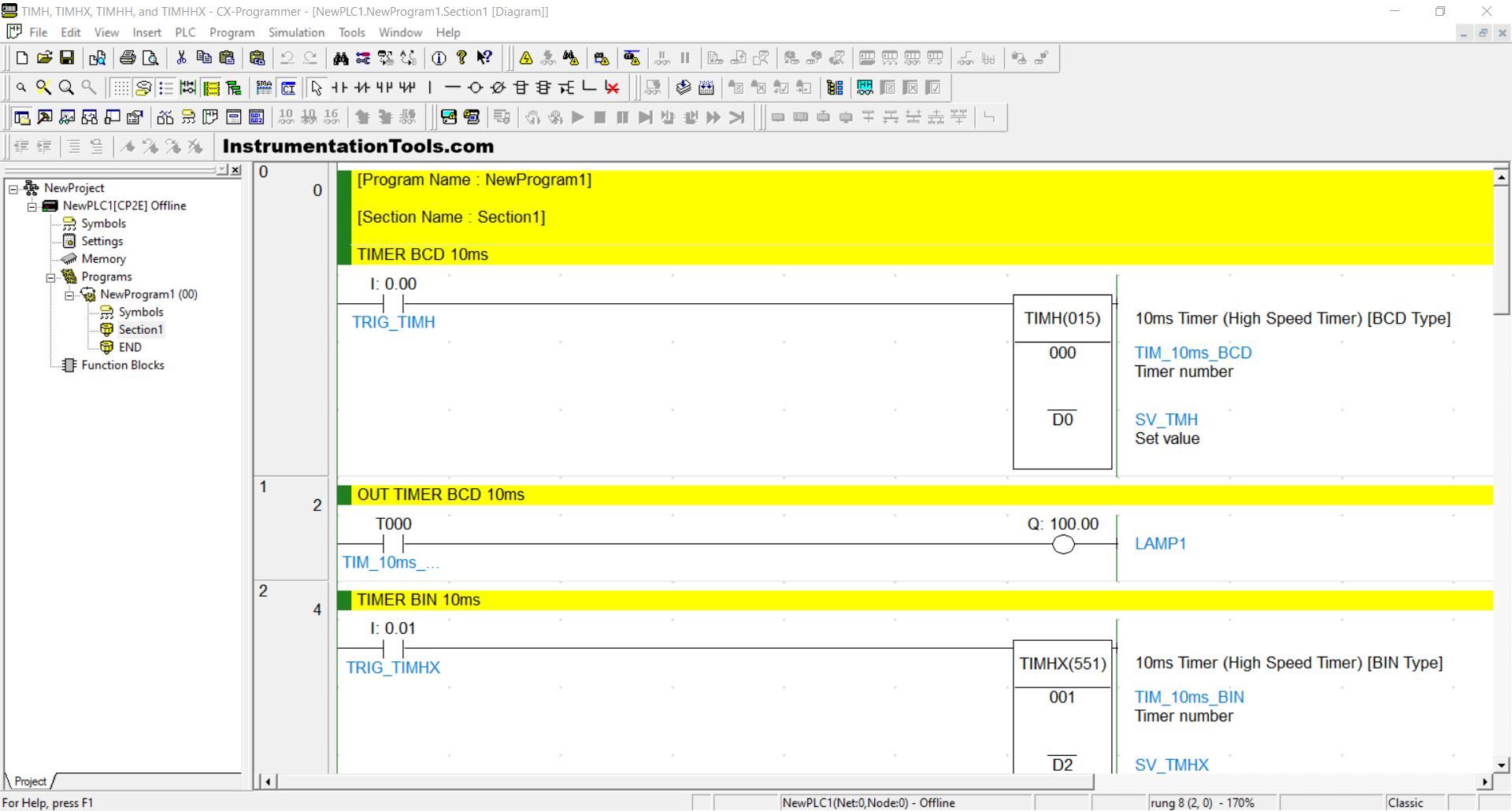
Task: Insert a new closed coil
Action: pyautogui.click(x=498, y=87)
